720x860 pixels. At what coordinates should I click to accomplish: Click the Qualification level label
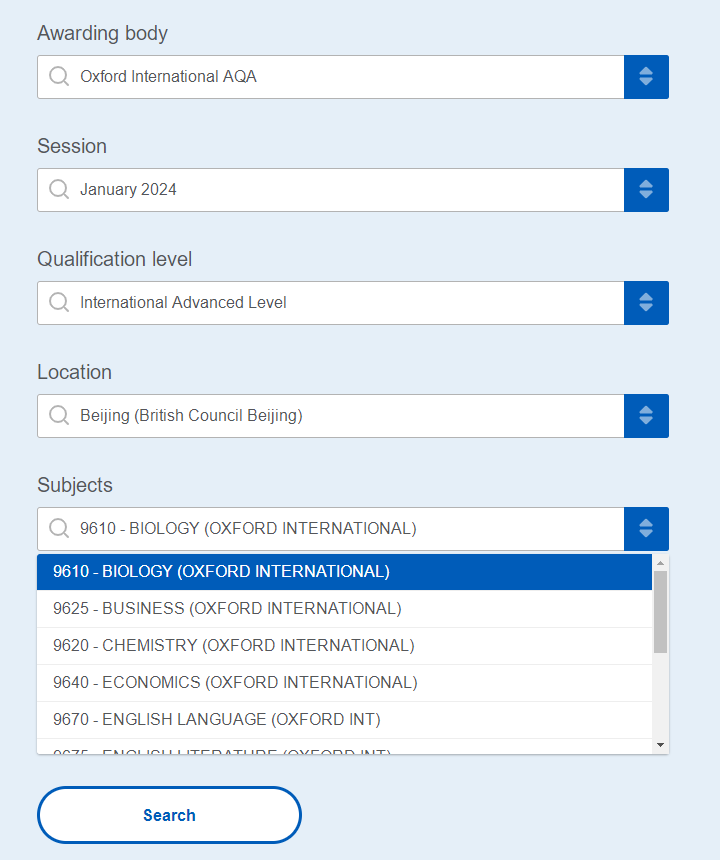[x=115, y=259]
